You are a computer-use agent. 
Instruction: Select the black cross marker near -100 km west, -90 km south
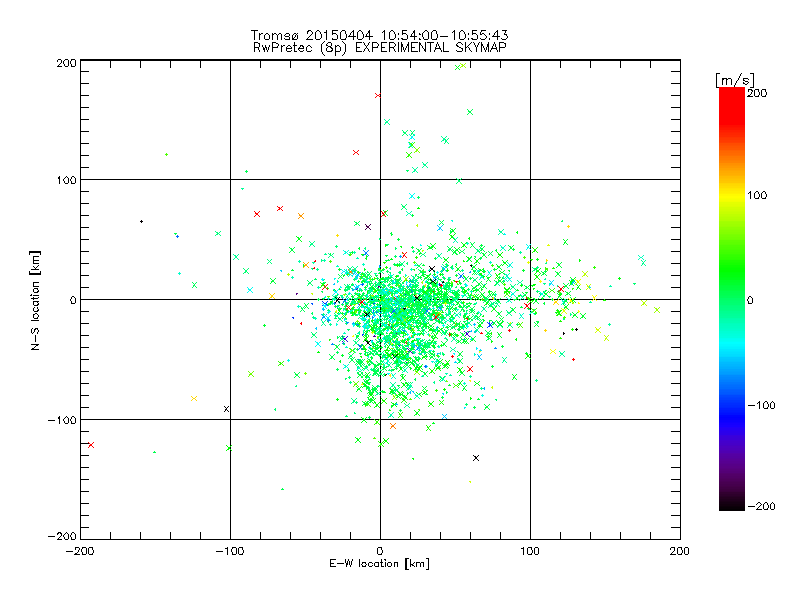pyautogui.click(x=227, y=409)
